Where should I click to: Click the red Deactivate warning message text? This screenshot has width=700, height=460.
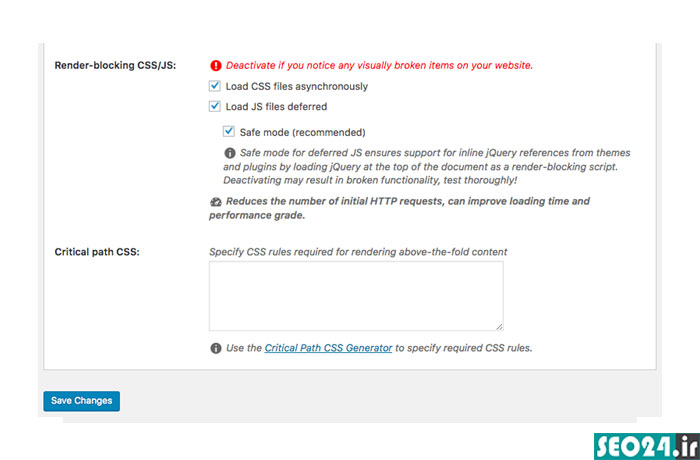click(x=379, y=66)
